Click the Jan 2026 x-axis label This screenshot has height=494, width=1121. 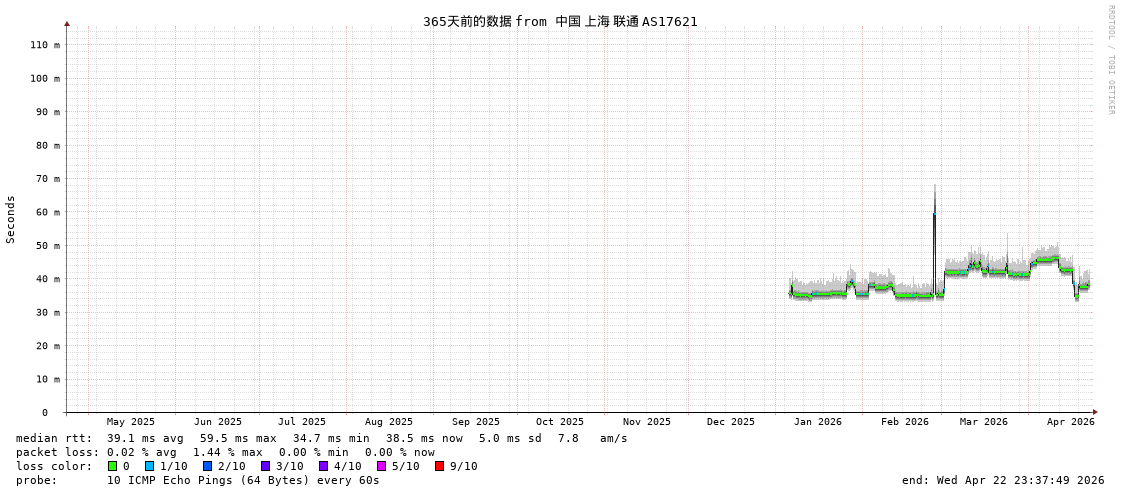[817, 422]
